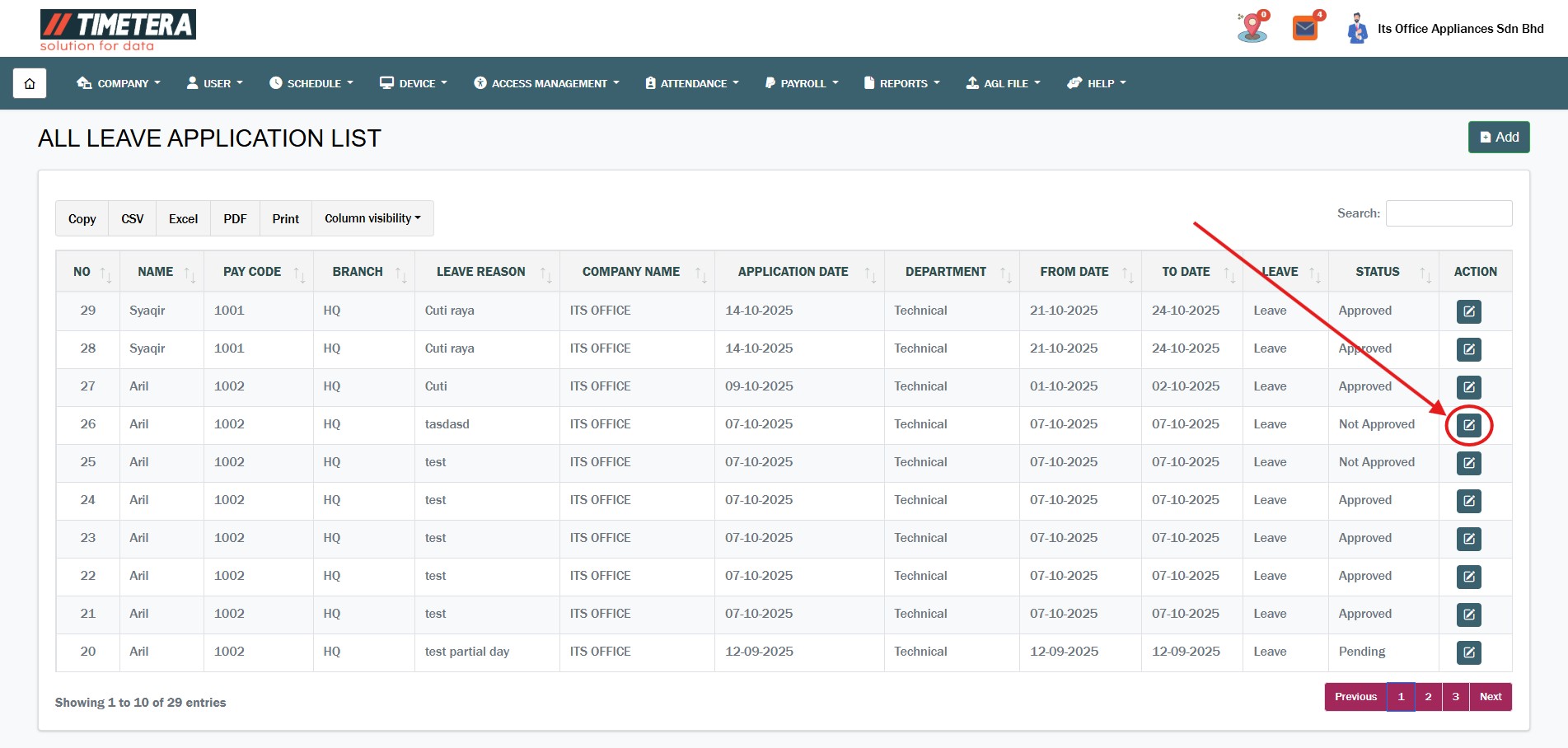Open the Reports menu
This screenshot has height=748, width=1568.
coord(901,83)
